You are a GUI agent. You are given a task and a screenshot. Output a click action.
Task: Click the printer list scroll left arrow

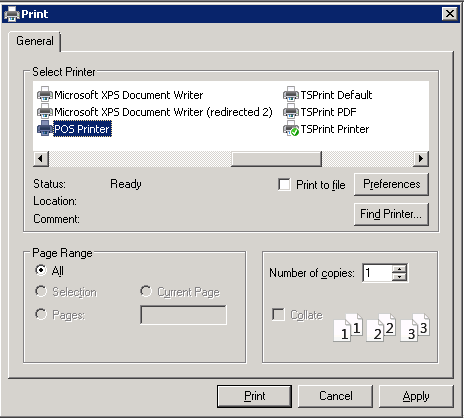41,159
